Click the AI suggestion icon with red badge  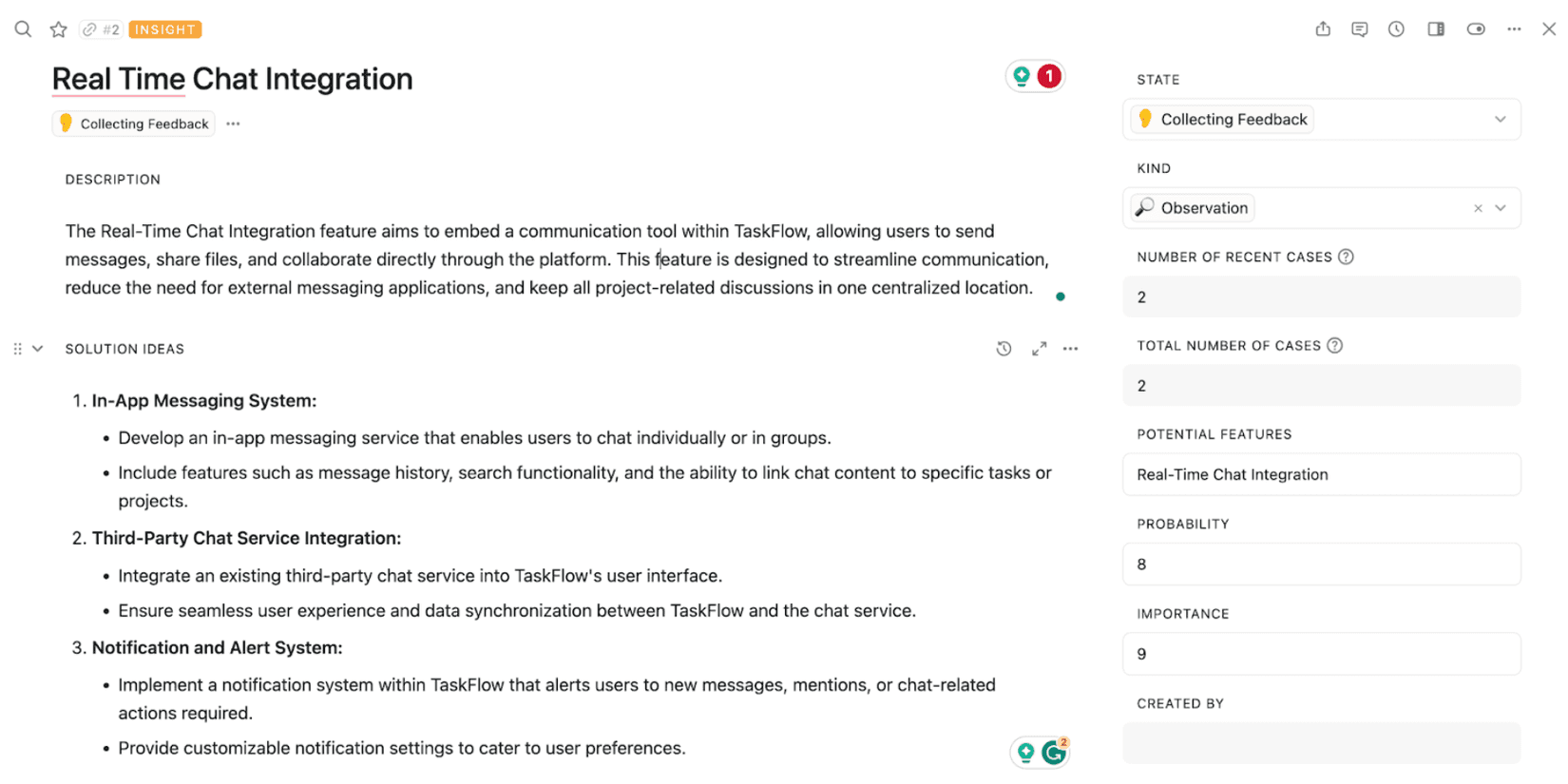pyautogui.click(x=1035, y=75)
